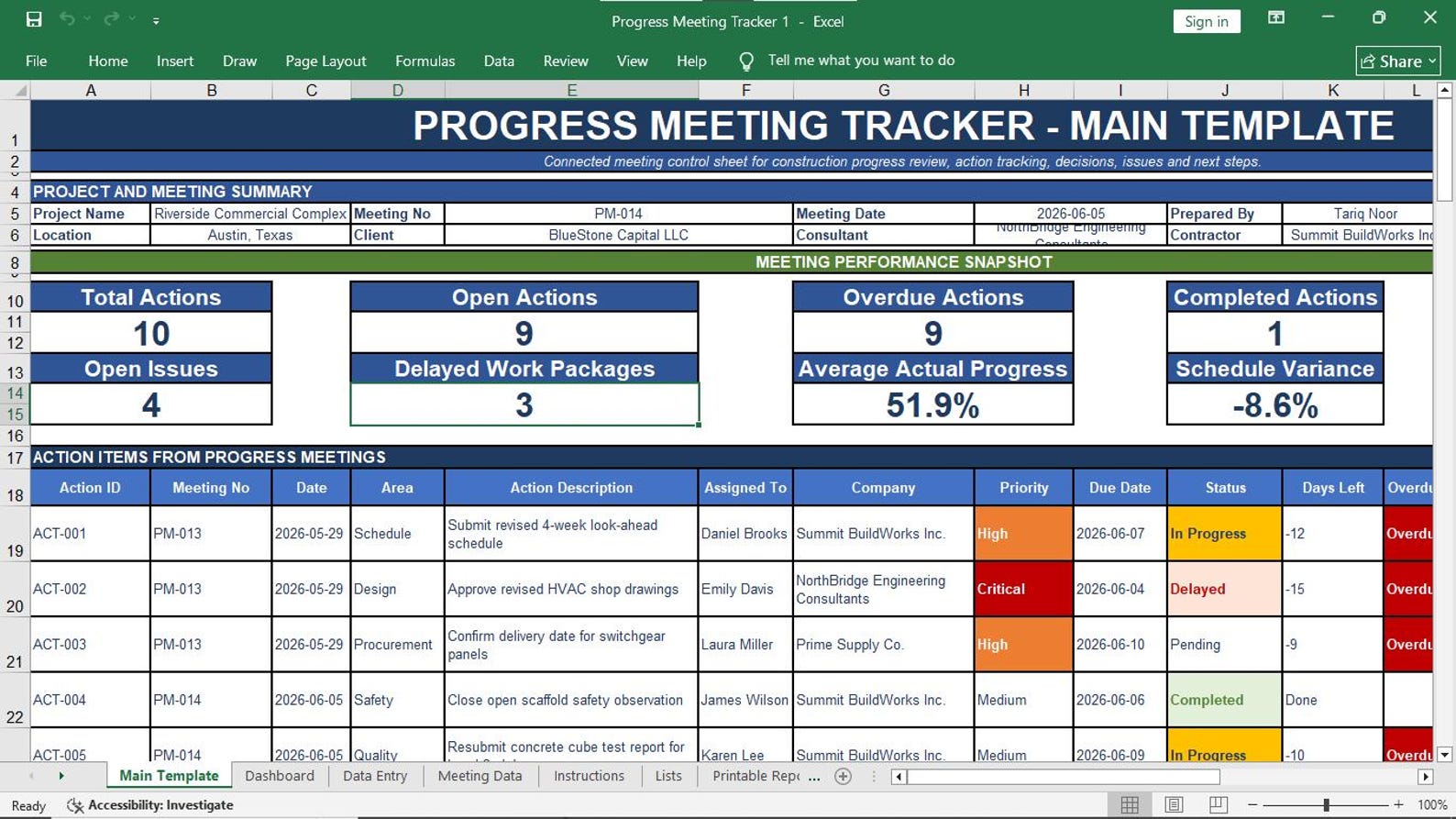Click the vertical scrollbar down arrow
Screen dimensions: 1456x819
click(x=1444, y=755)
